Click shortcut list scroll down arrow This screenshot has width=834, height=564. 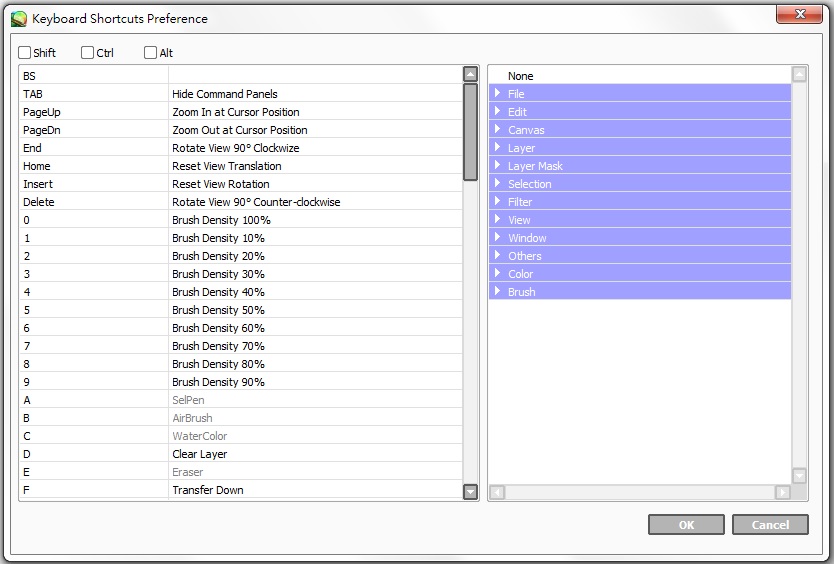pyautogui.click(x=470, y=492)
